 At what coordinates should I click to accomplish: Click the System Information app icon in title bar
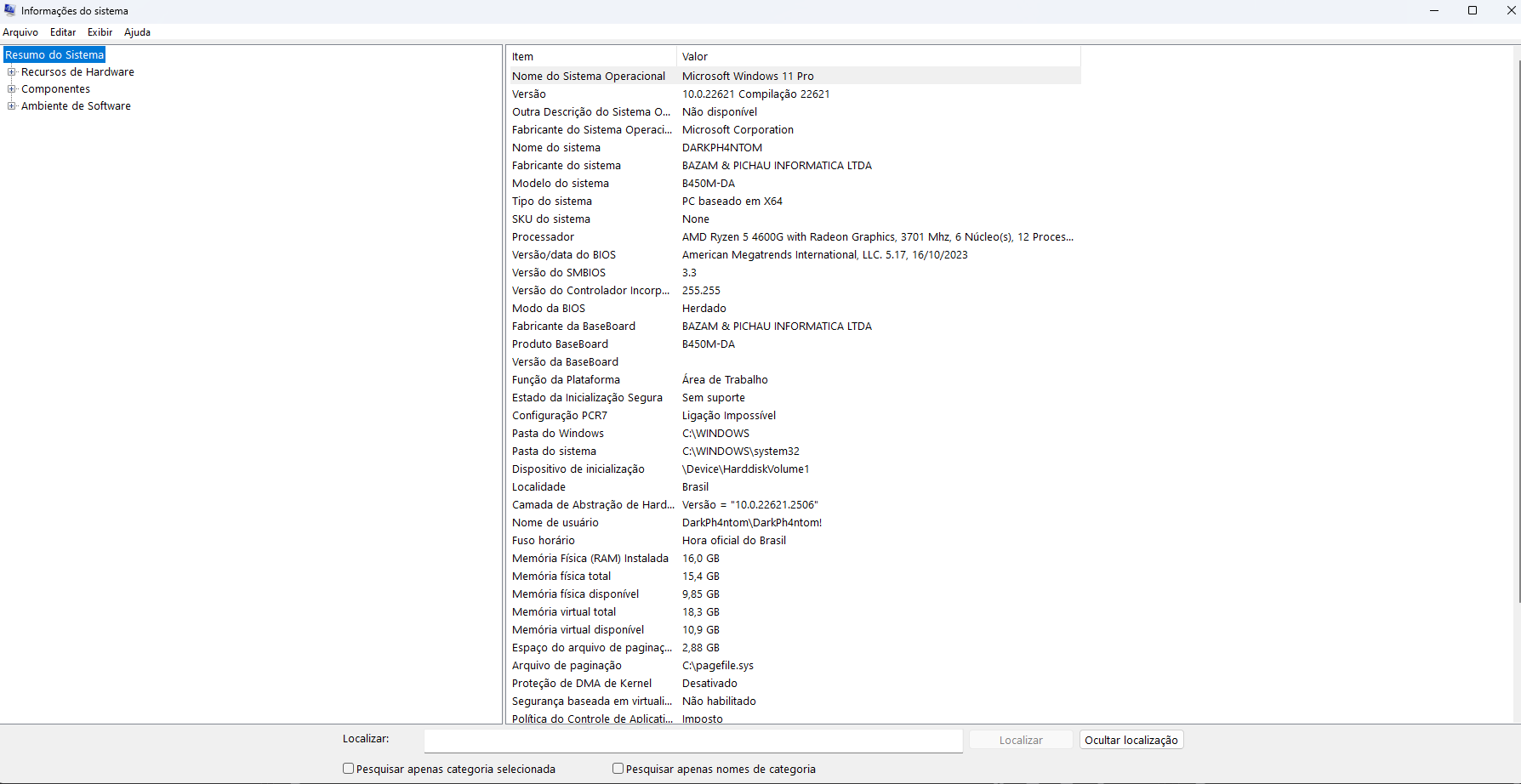pos(9,10)
